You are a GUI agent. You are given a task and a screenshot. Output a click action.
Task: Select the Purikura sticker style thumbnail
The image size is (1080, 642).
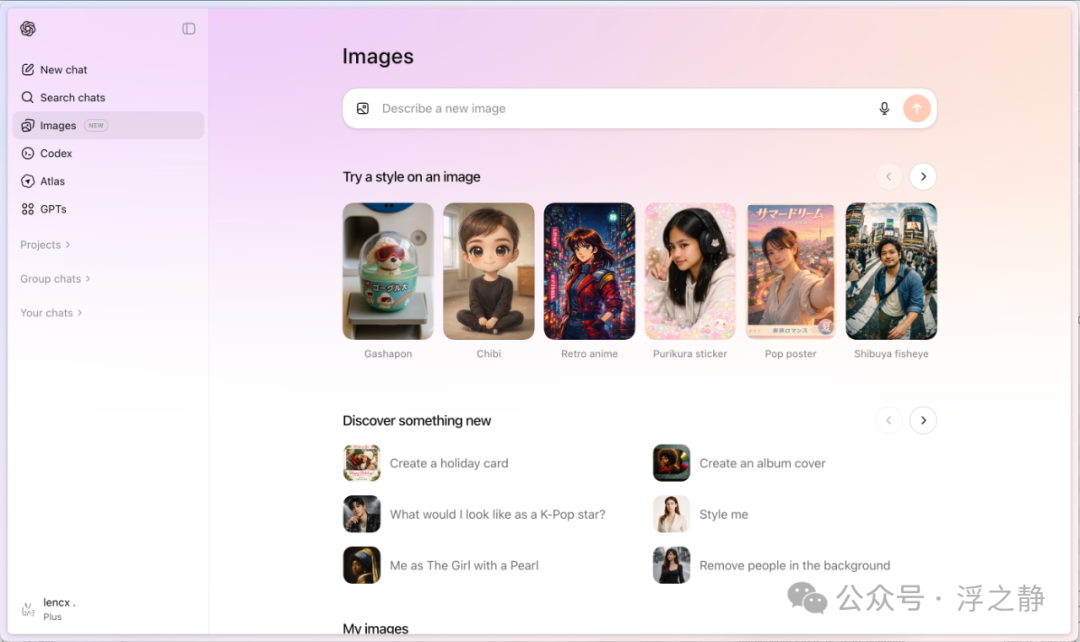point(690,271)
